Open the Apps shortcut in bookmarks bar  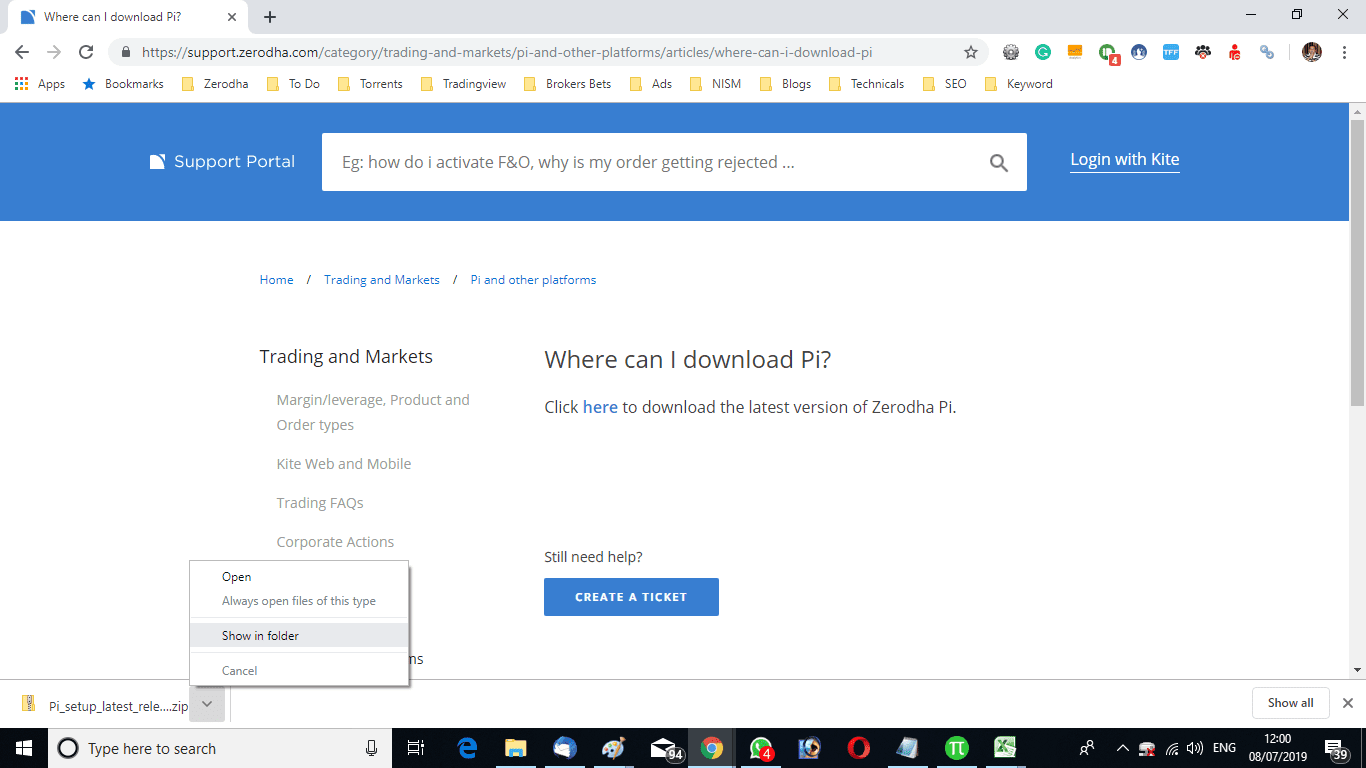click(x=40, y=84)
